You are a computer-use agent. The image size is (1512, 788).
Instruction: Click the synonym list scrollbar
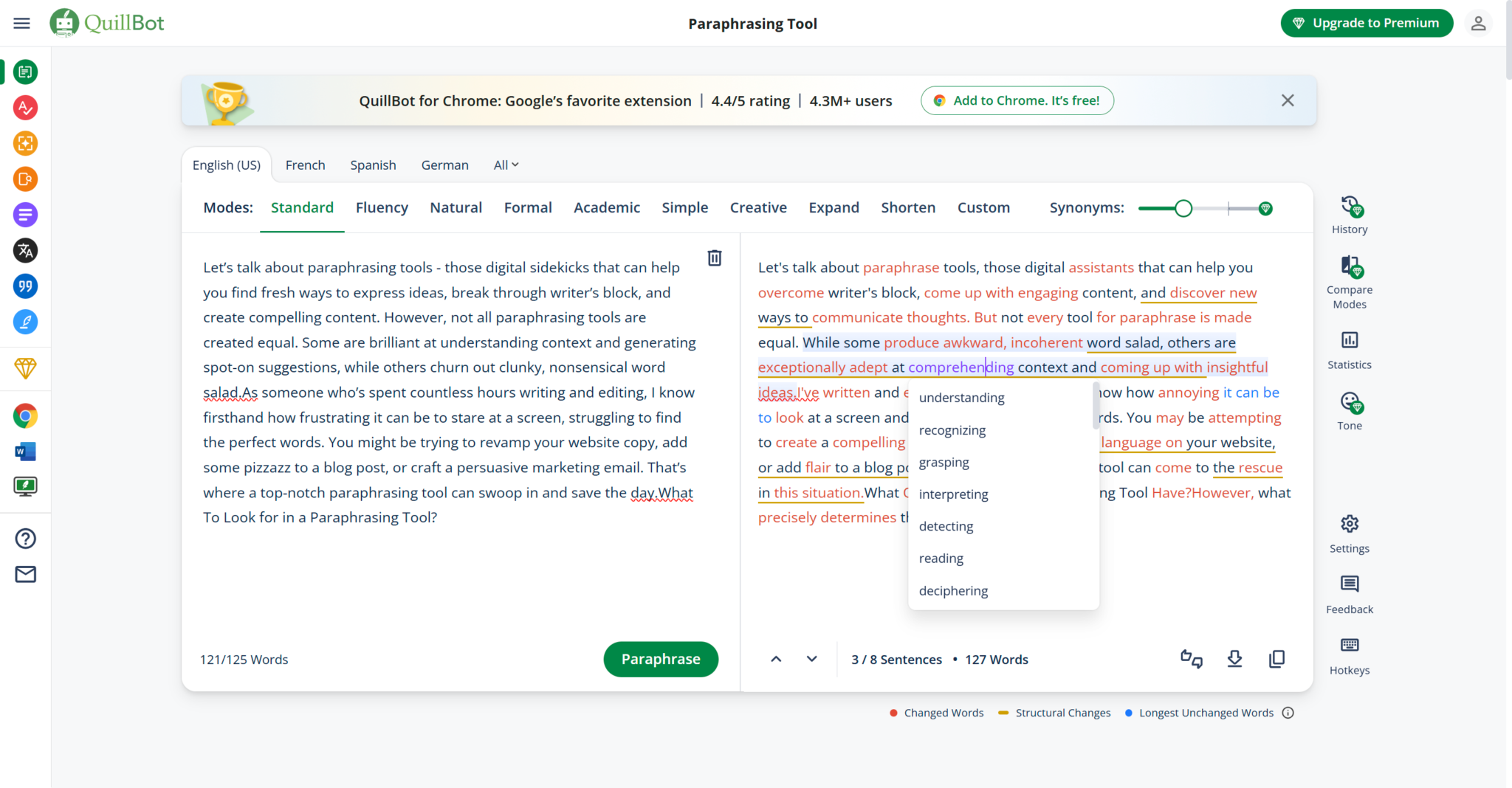pyautogui.click(x=1096, y=405)
